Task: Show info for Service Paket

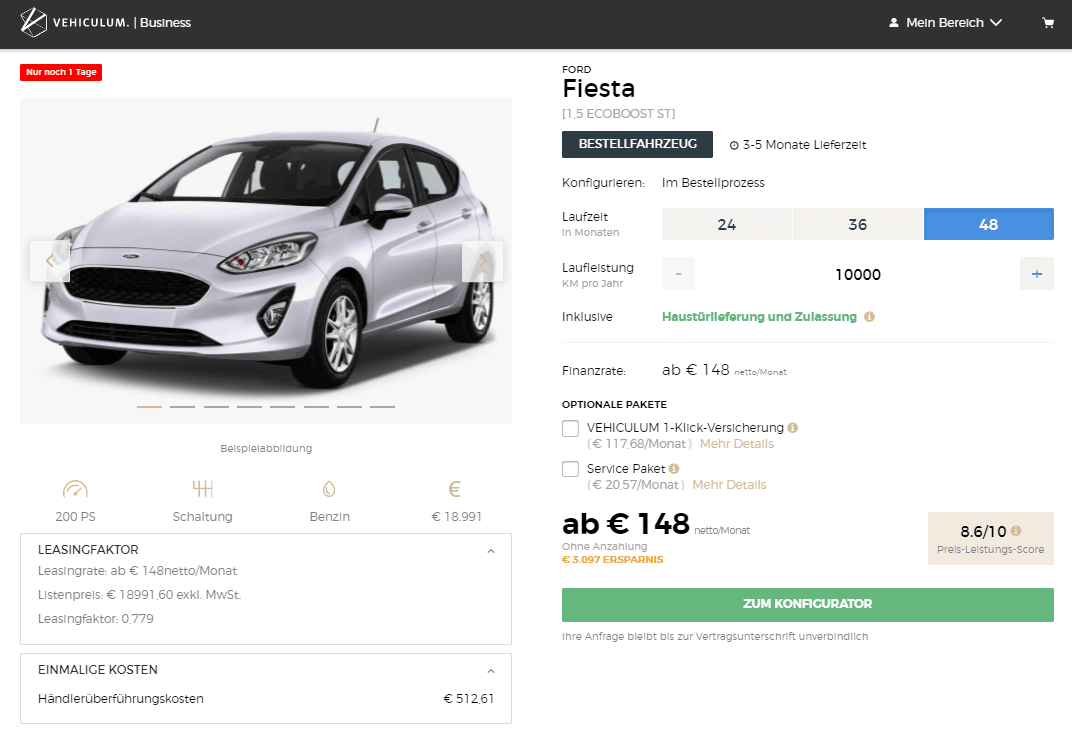Action: point(674,468)
